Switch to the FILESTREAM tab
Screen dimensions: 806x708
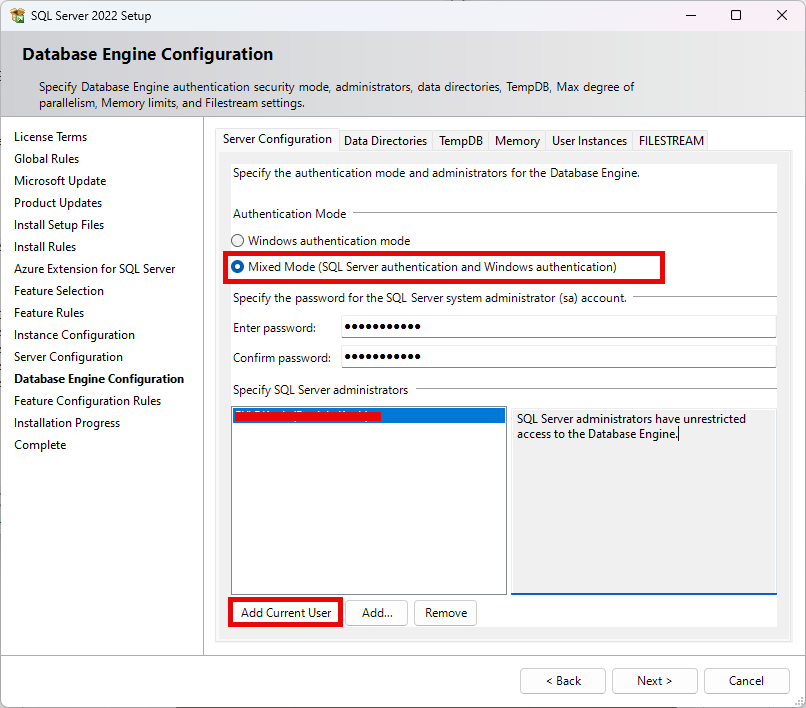tap(671, 141)
